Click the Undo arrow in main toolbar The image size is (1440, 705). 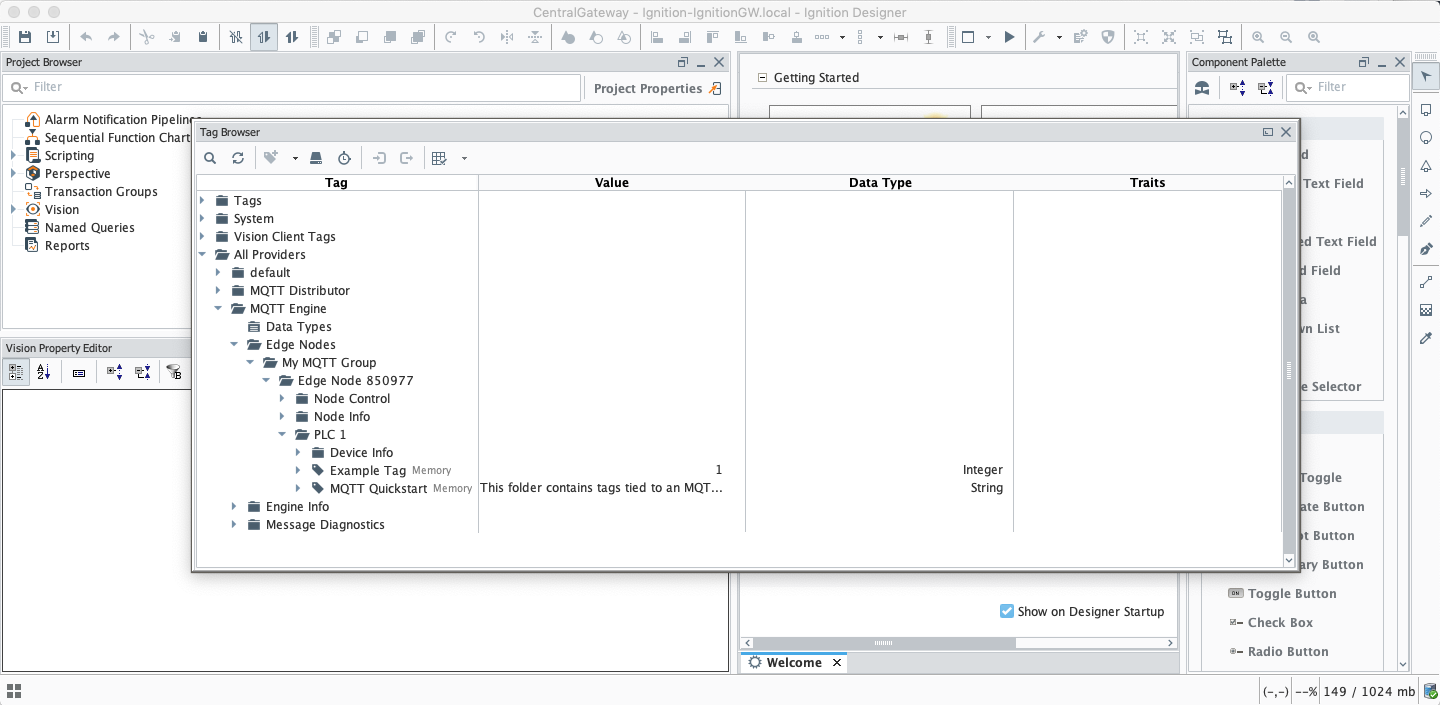(x=86, y=37)
